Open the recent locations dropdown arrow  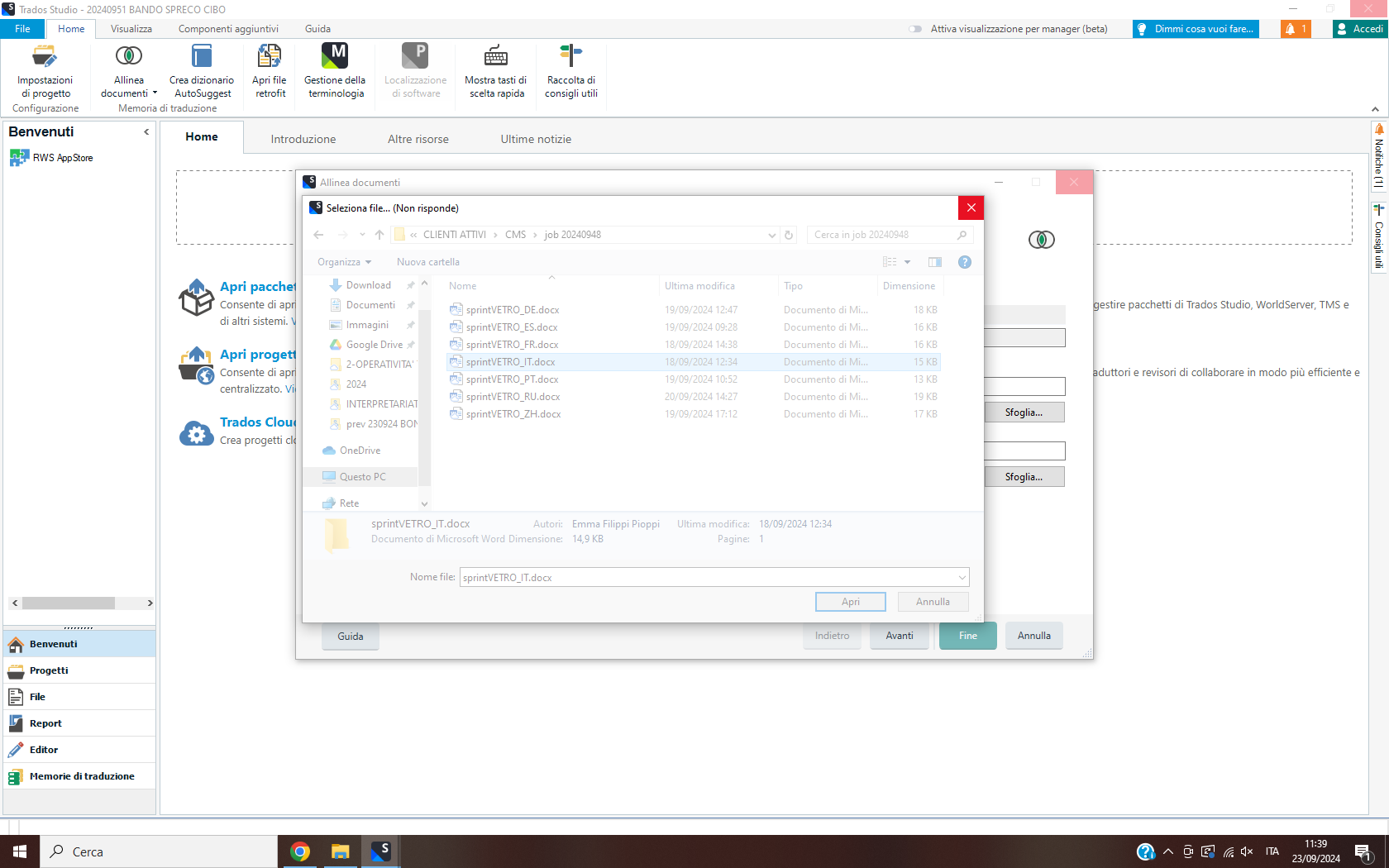click(362, 235)
